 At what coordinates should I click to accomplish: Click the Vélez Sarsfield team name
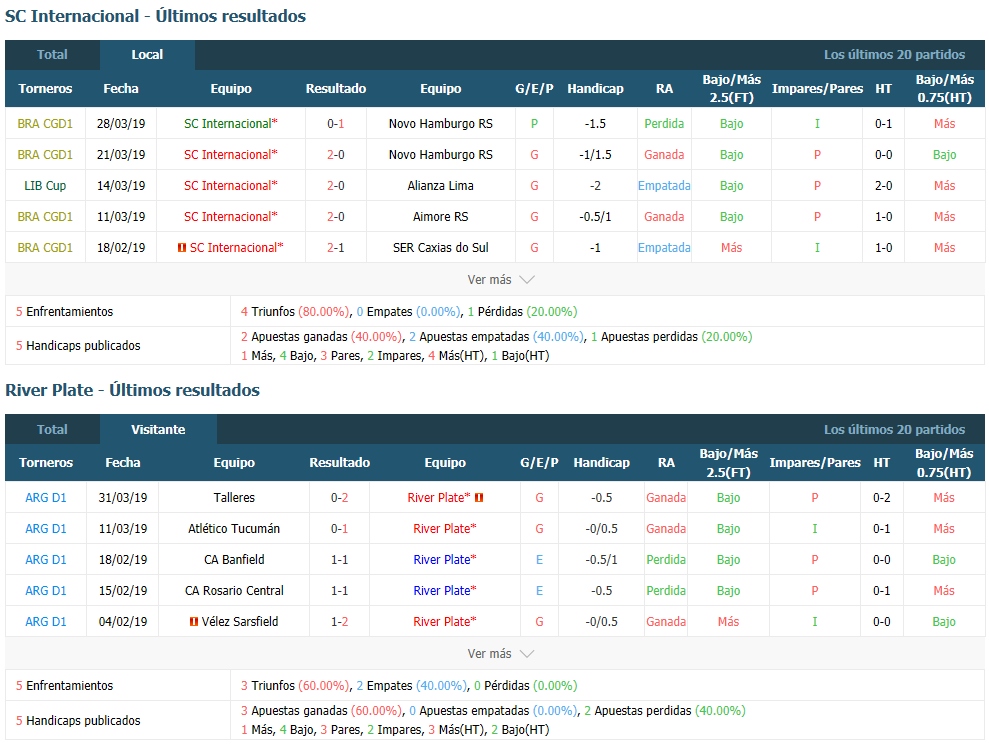[240, 621]
